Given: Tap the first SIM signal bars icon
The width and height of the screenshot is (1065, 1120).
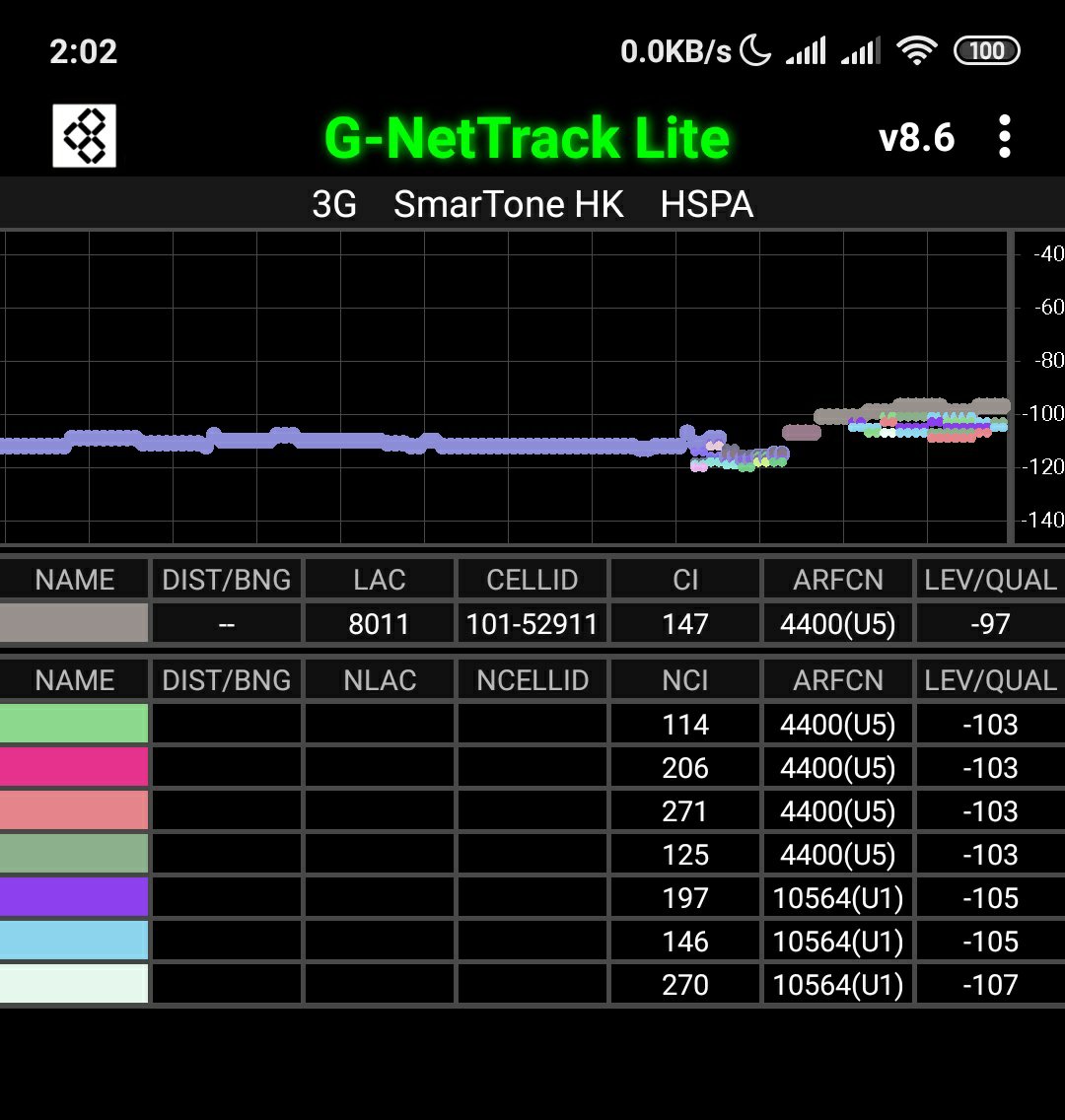Looking at the screenshot, I should pos(806,50).
